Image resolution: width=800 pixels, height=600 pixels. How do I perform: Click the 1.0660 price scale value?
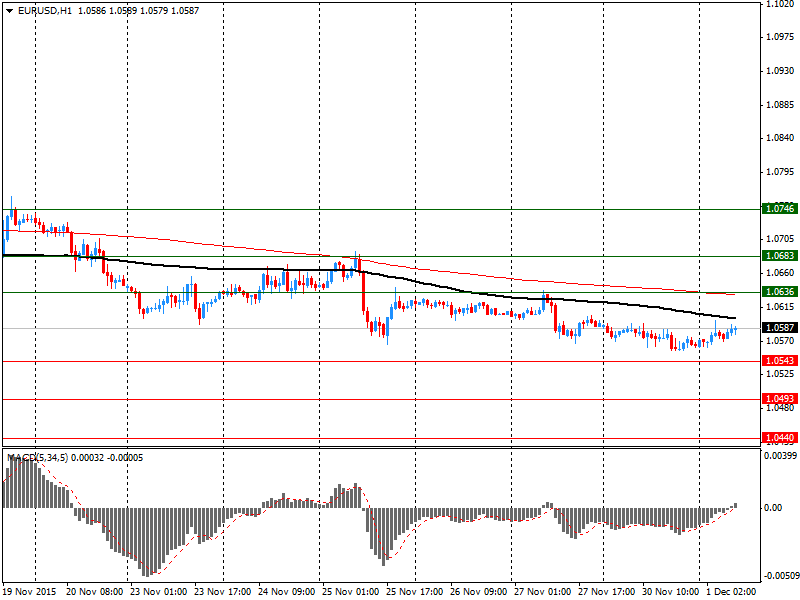tap(780, 272)
